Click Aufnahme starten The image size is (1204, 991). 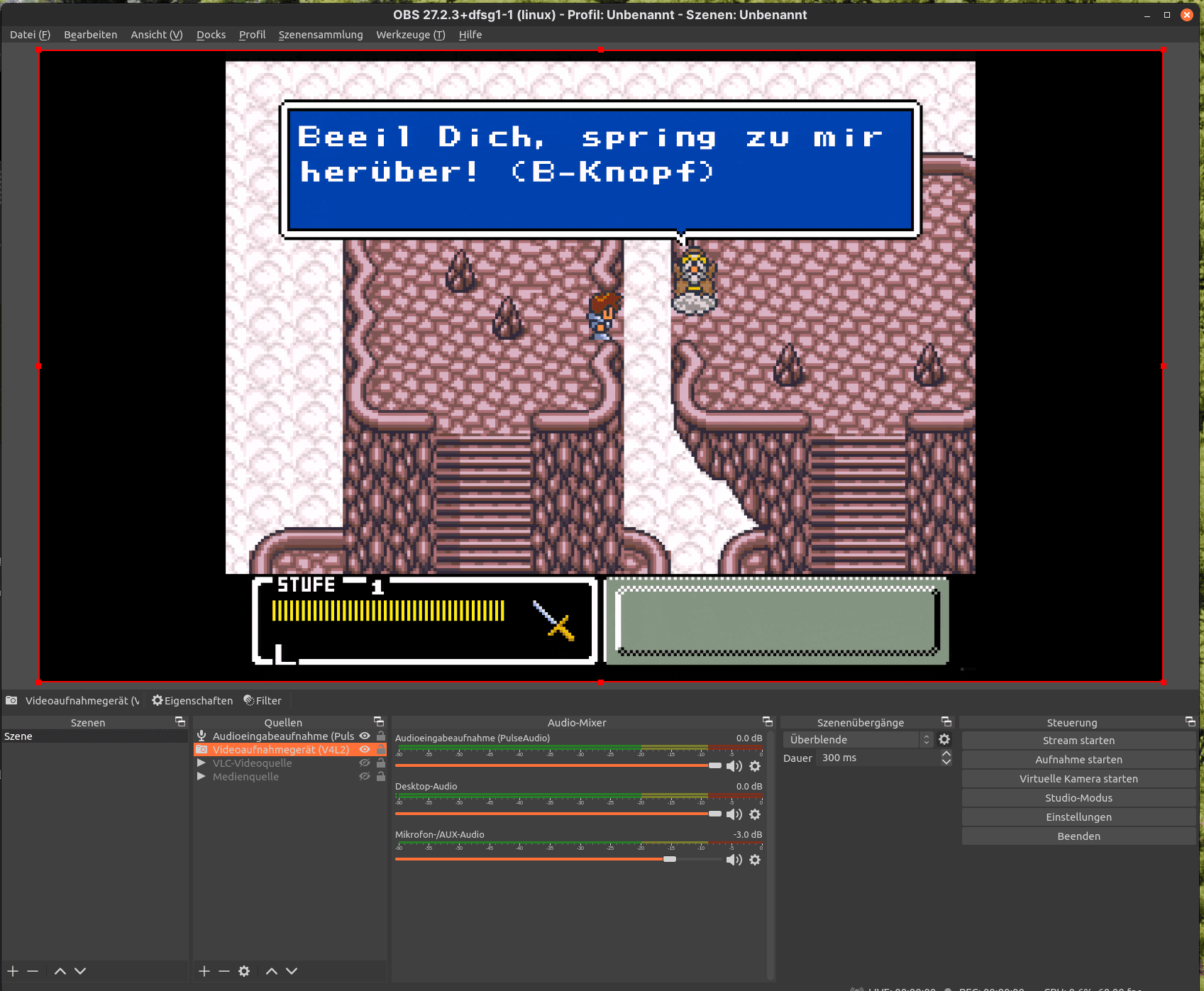click(1078, 760)
